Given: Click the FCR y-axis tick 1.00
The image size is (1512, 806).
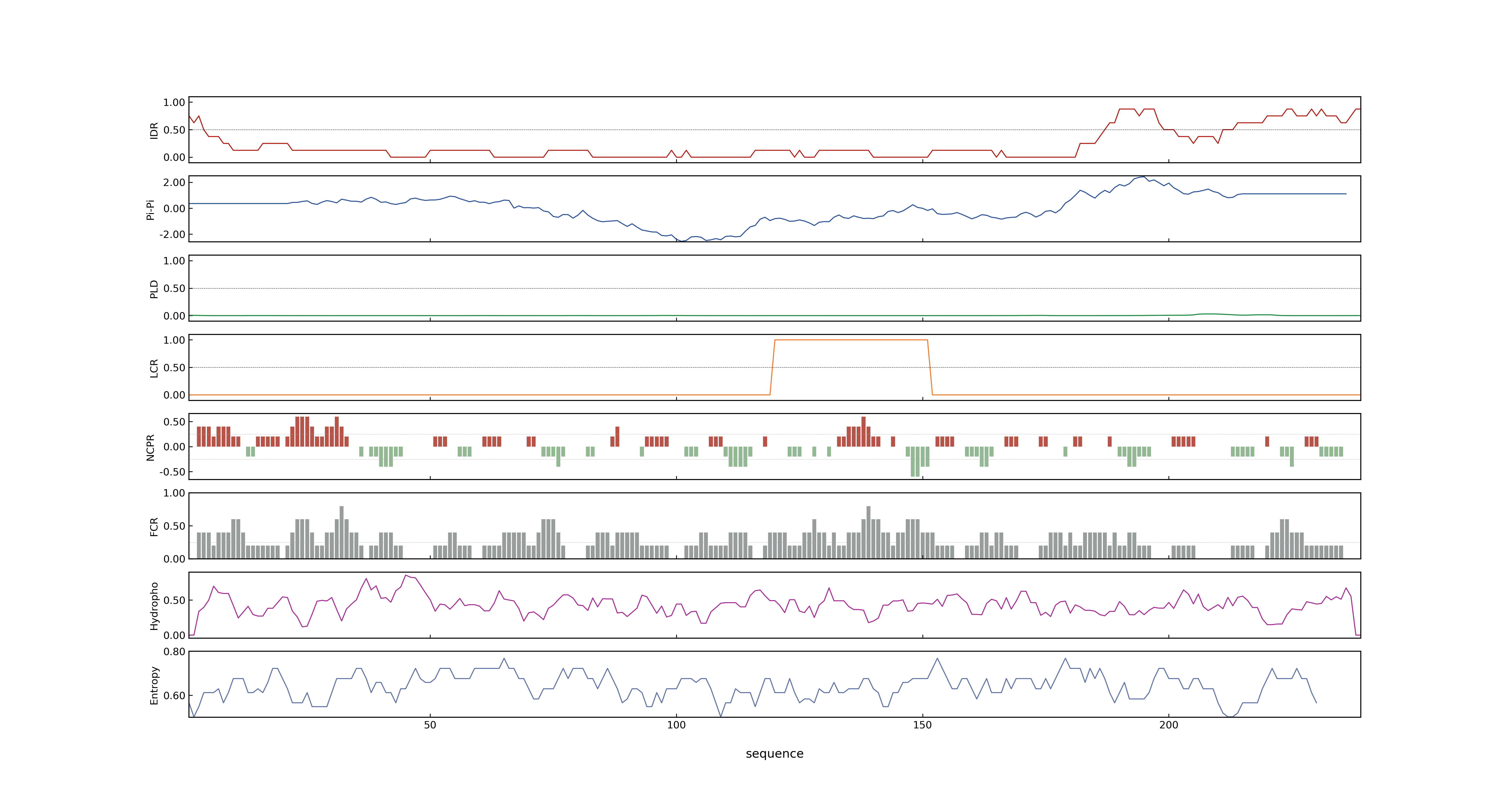Looking at the screenshot, I should [x=174, y=493].
